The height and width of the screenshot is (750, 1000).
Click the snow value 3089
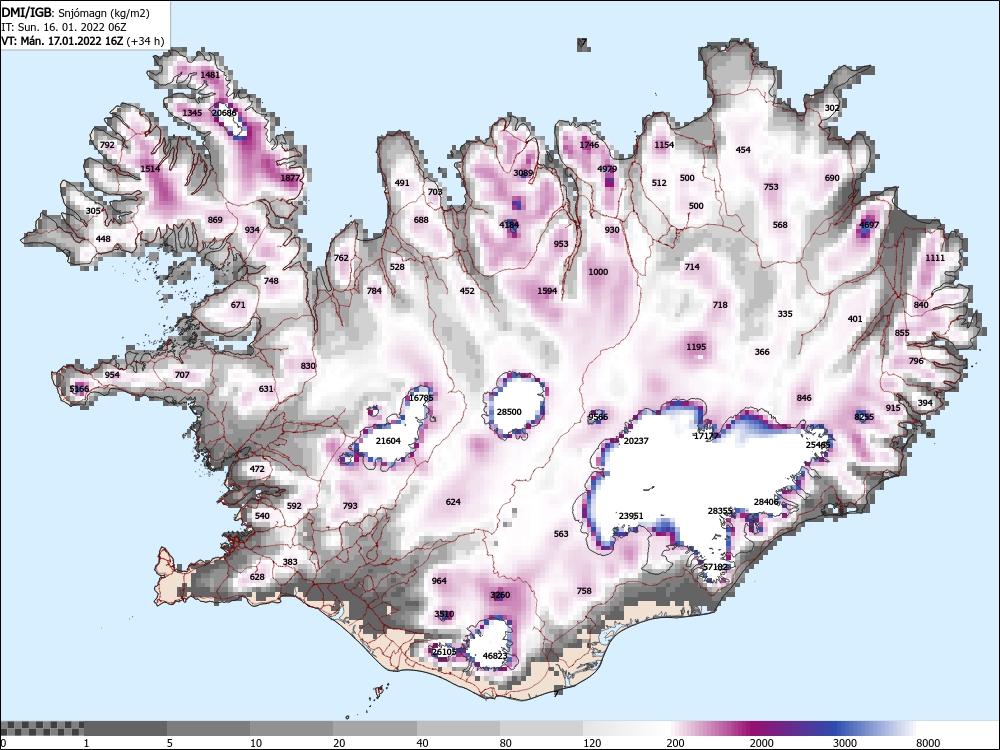pos(523,173)
